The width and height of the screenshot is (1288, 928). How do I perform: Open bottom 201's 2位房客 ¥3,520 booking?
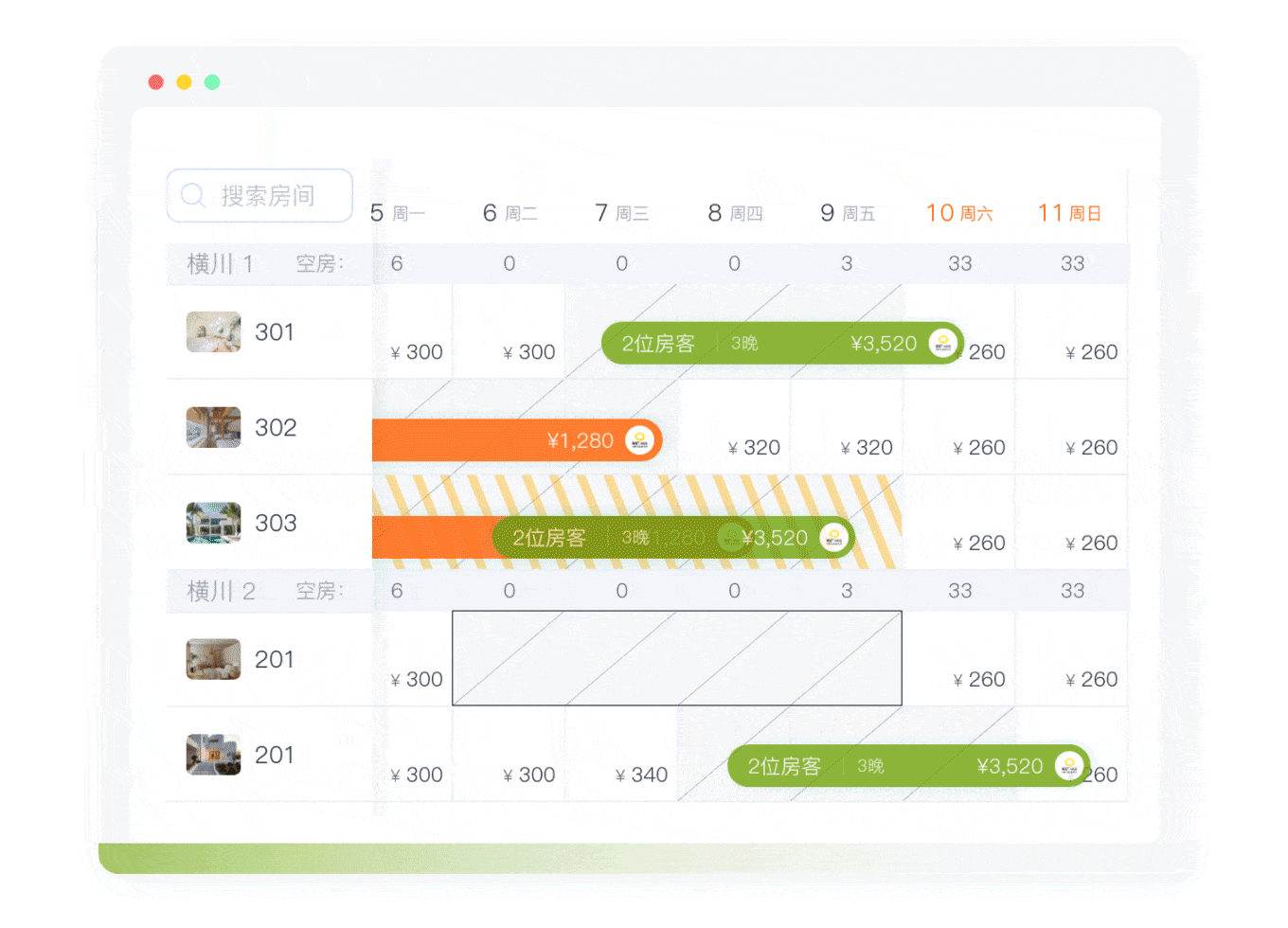[x=908, y=766]
